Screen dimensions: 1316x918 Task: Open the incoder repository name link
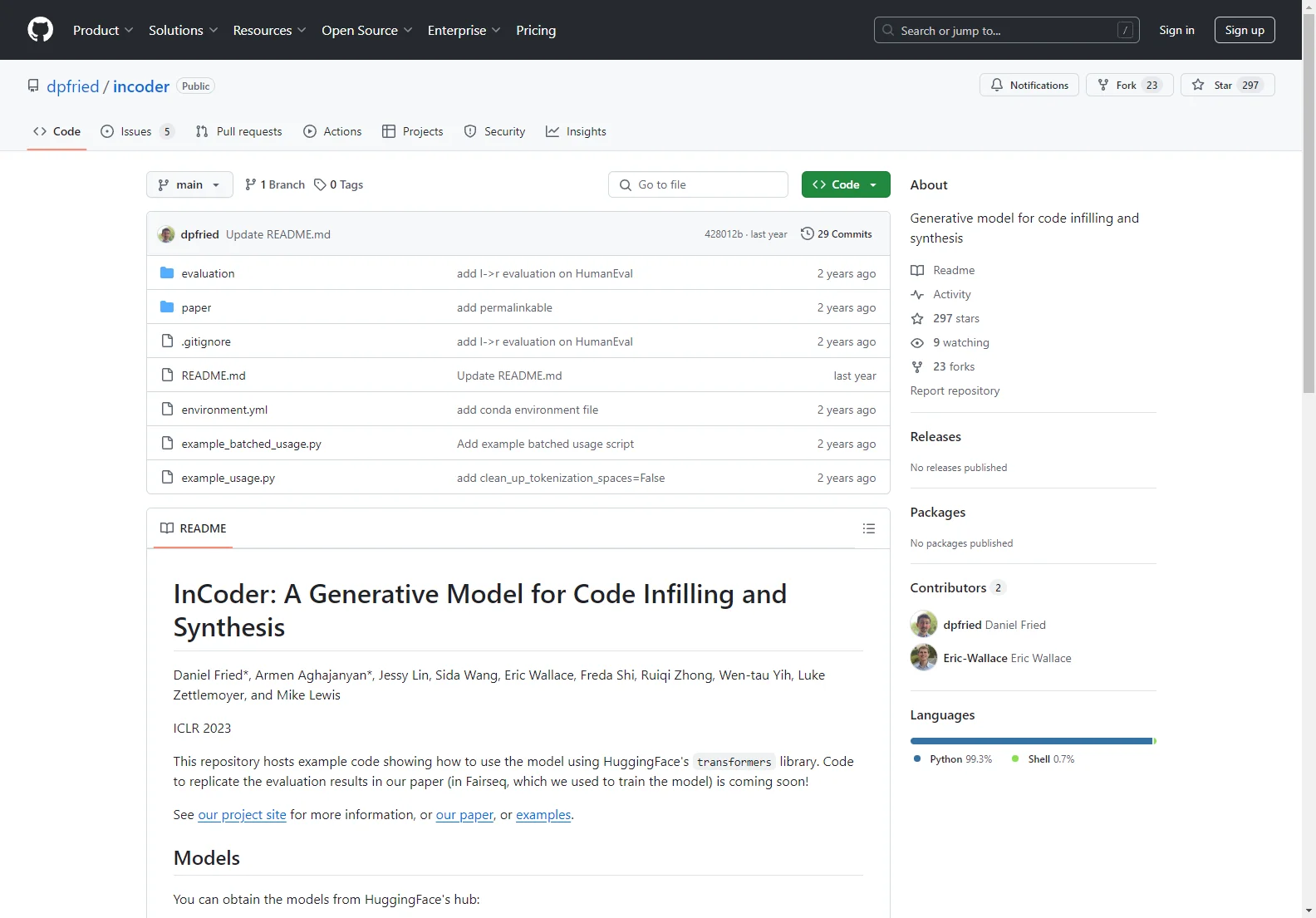click(x=141, y=86)
